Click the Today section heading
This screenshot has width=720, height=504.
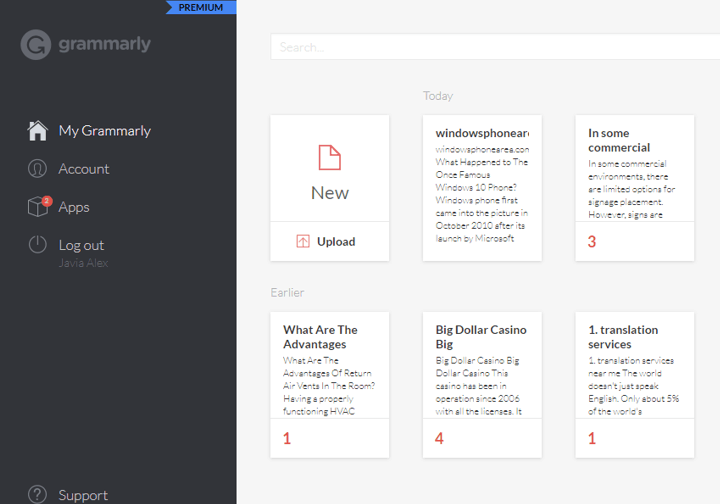pos(438,96)
